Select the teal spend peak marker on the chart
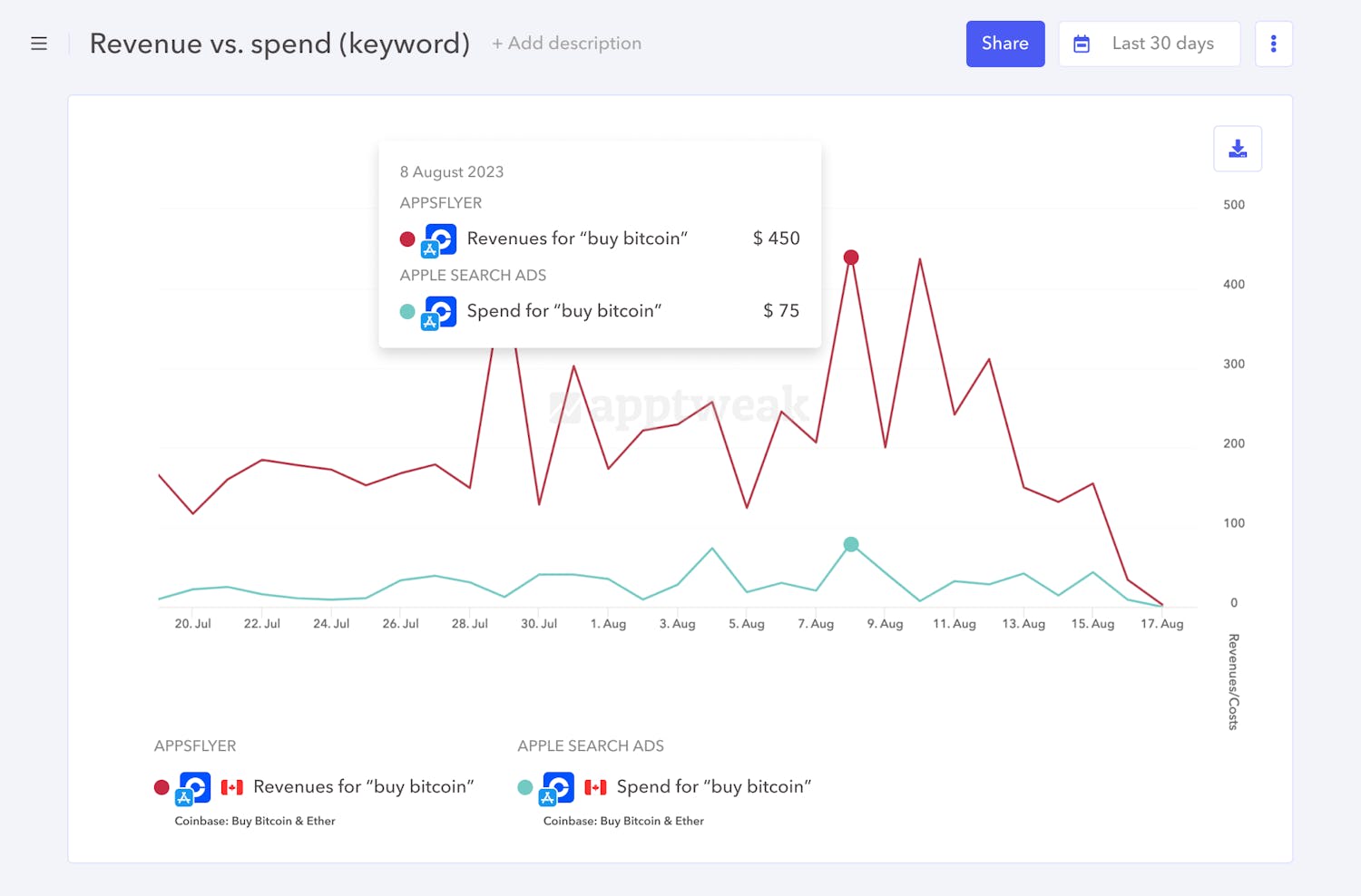1361x896 pixels. [x=851, y=544]
